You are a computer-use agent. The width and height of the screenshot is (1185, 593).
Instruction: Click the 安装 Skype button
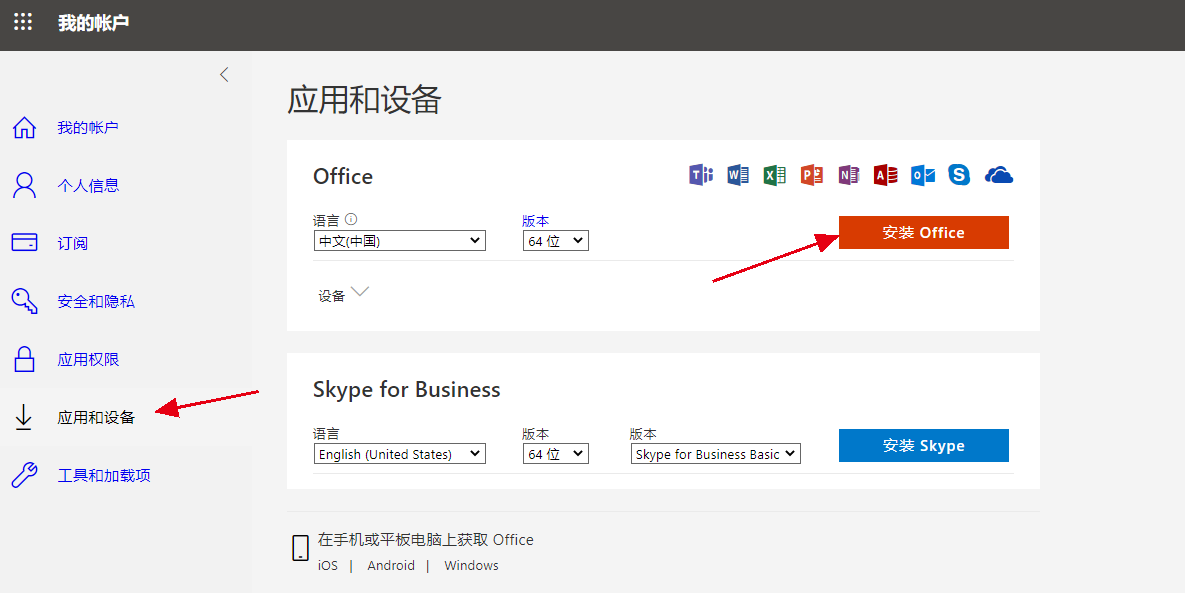pos(924,446)
